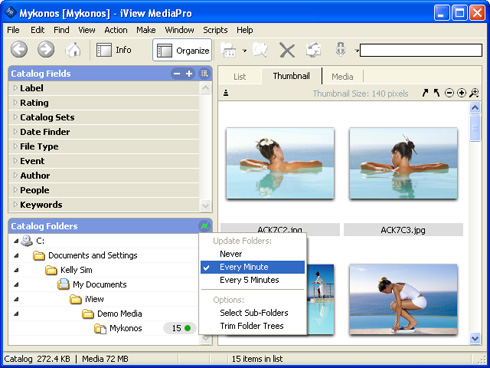Click the Home house icon
Screen dimensions: 490x368
point(73,50)
